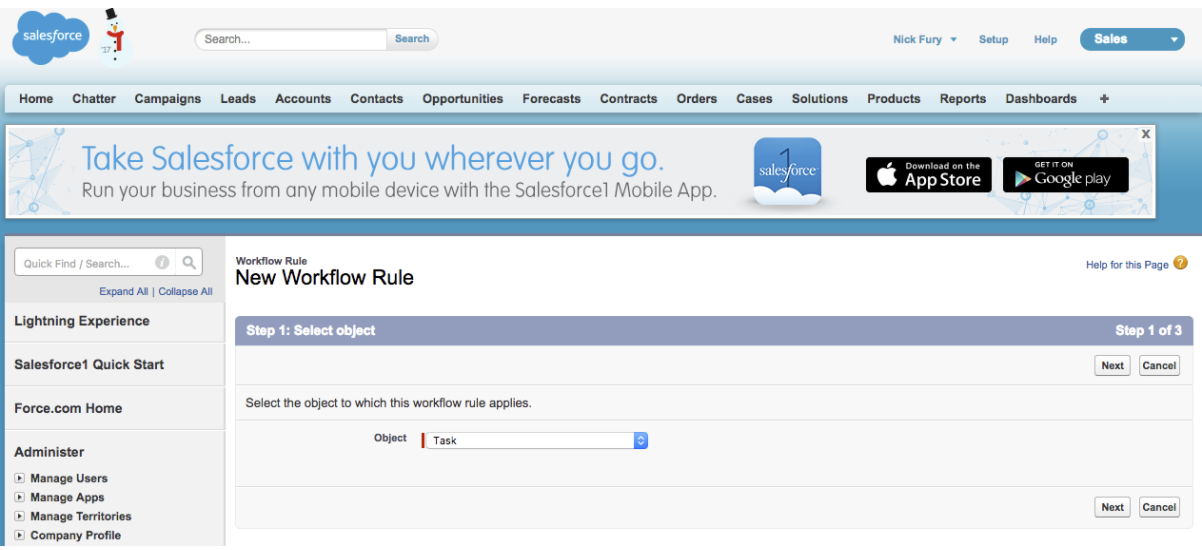Open the Contracts tab

(629, 99)
